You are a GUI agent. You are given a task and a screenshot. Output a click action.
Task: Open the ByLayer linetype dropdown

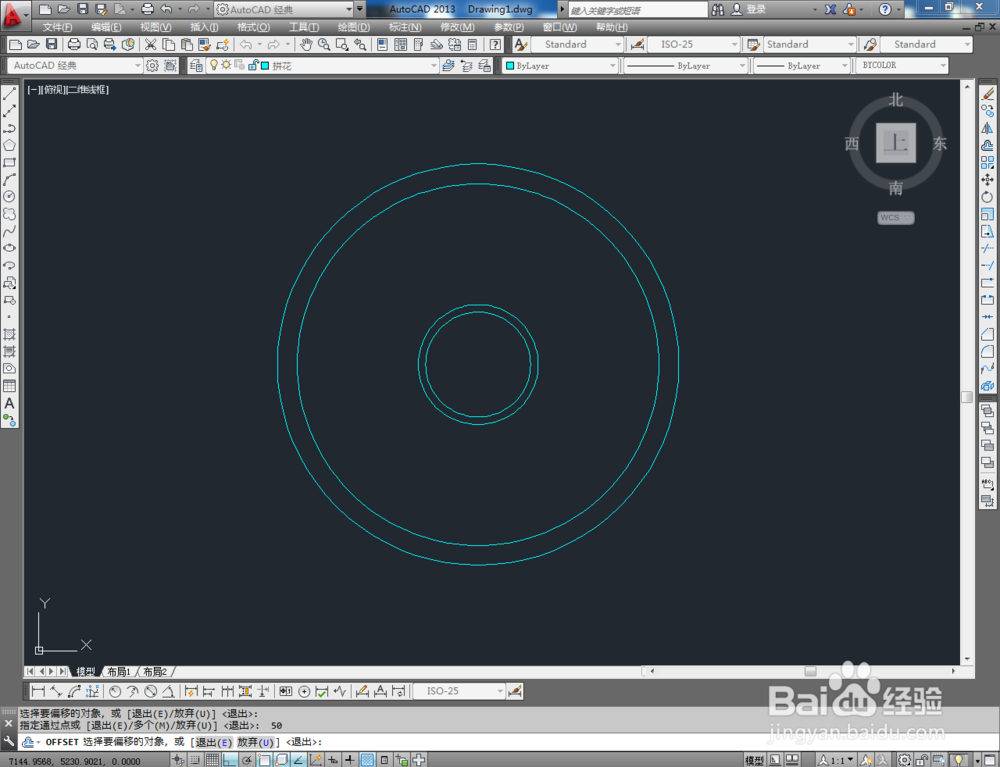tap(742, 66)
